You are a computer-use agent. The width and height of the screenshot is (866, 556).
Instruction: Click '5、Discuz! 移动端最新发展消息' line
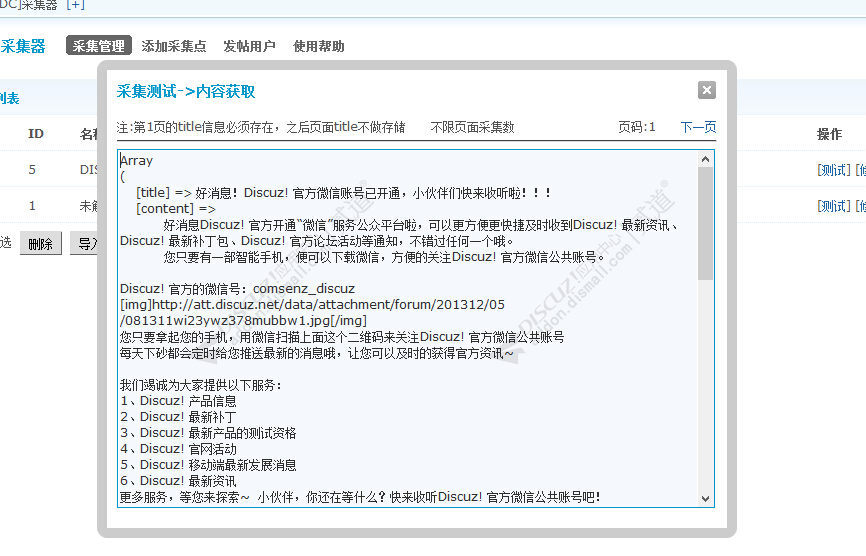tap(208, 465)
